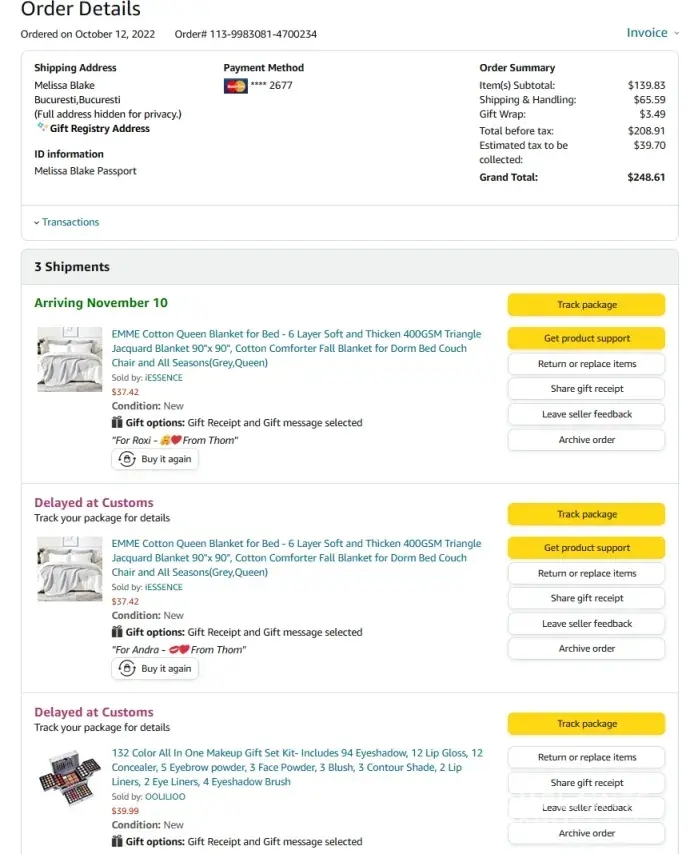Track package arriving November 10
This screenshot has width=699, height=854.
tap(586, 305)
